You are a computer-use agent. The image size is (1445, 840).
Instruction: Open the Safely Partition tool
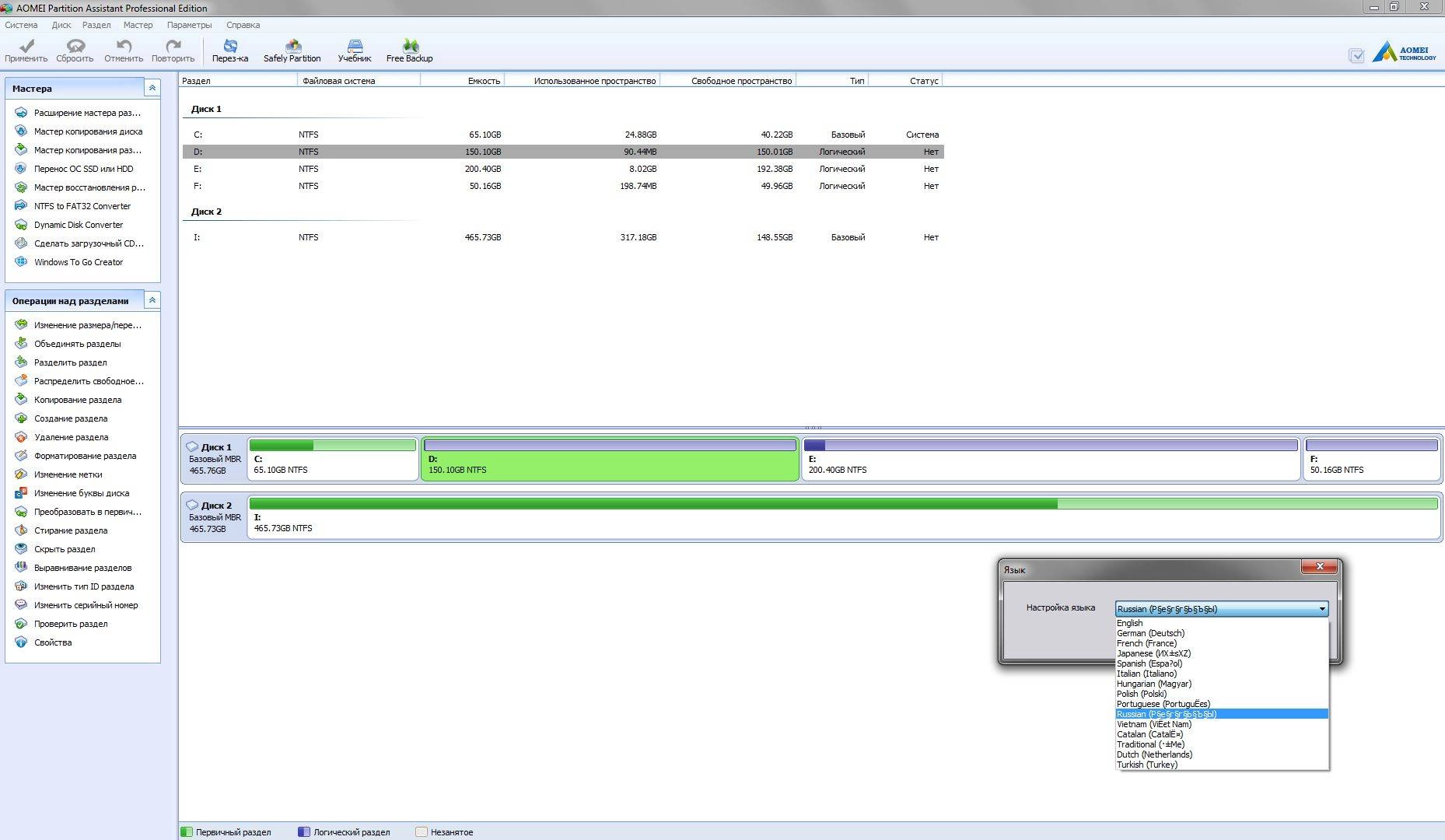pyautogui.click(x=292, y=51)
